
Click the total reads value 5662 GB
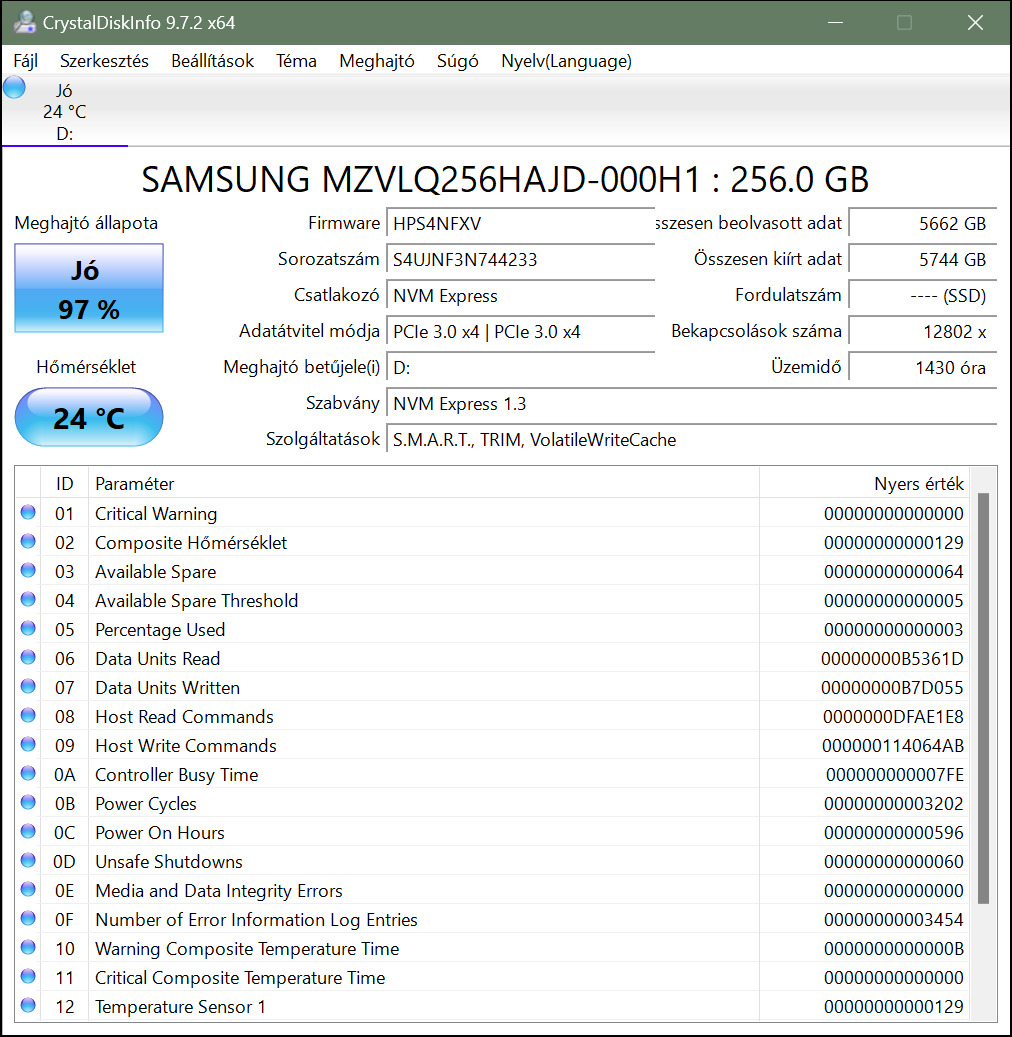coord(923,224)
